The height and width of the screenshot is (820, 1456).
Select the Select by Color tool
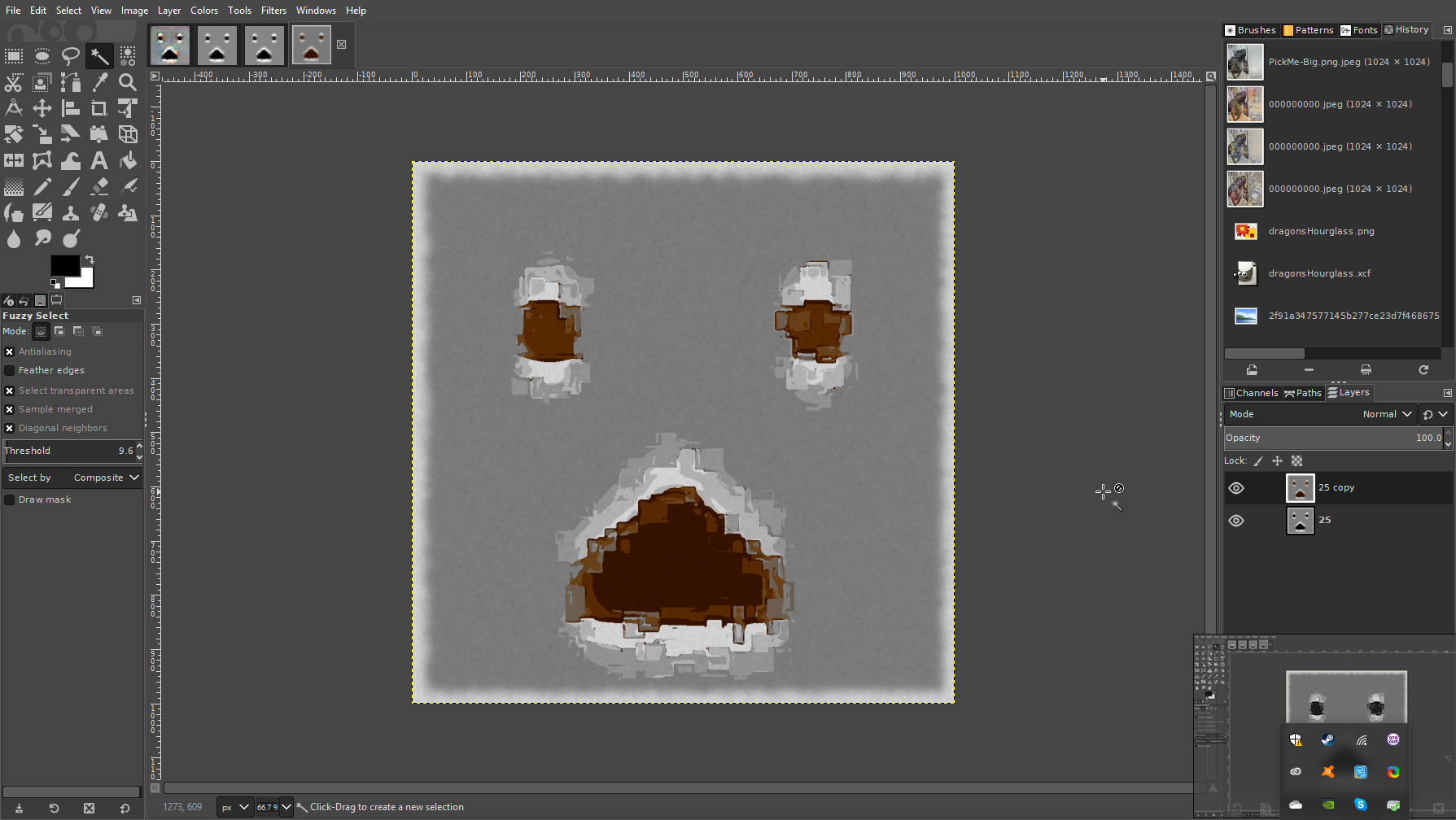click(128, 56)
